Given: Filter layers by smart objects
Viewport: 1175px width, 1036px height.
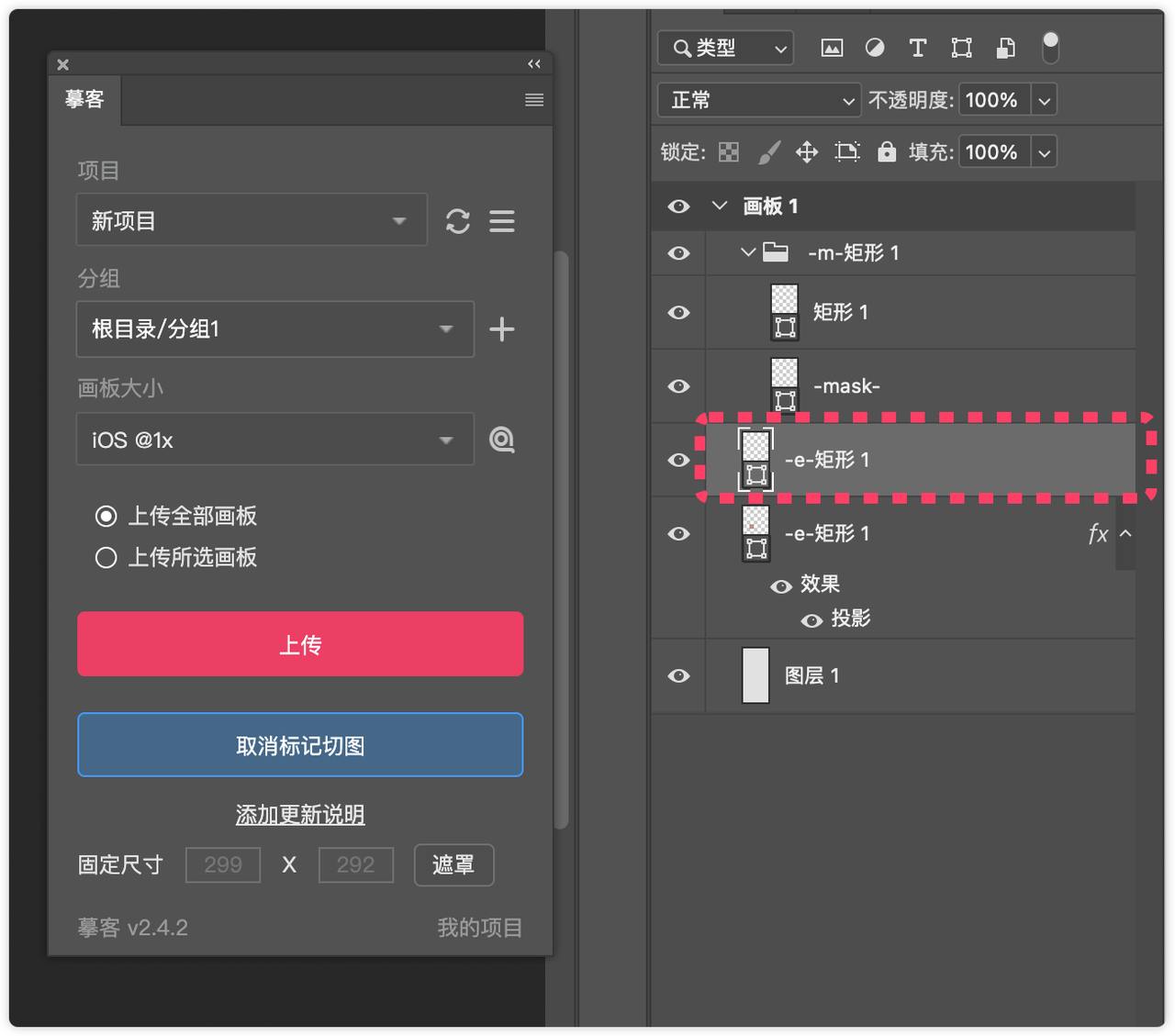Looking at the screenshot, I should (1005, 48).
